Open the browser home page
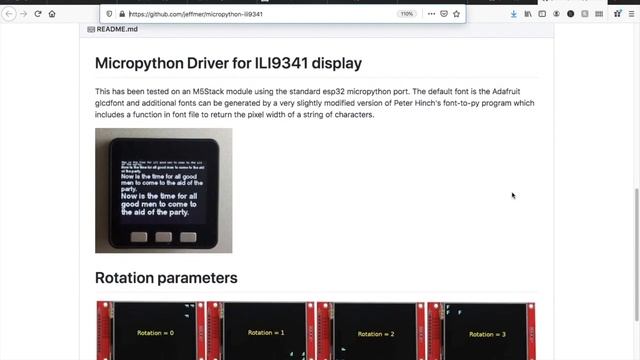Image resolution: width=640 pixels, height=360 pixels. click(52, 14)
